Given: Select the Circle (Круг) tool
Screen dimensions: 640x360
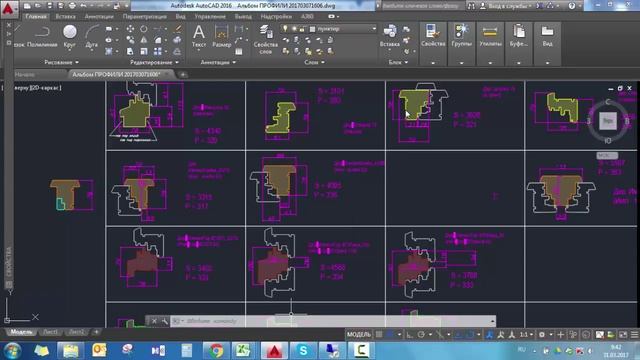Looking at the screenshot, I should pyautogui.click(x=70, y=37).
